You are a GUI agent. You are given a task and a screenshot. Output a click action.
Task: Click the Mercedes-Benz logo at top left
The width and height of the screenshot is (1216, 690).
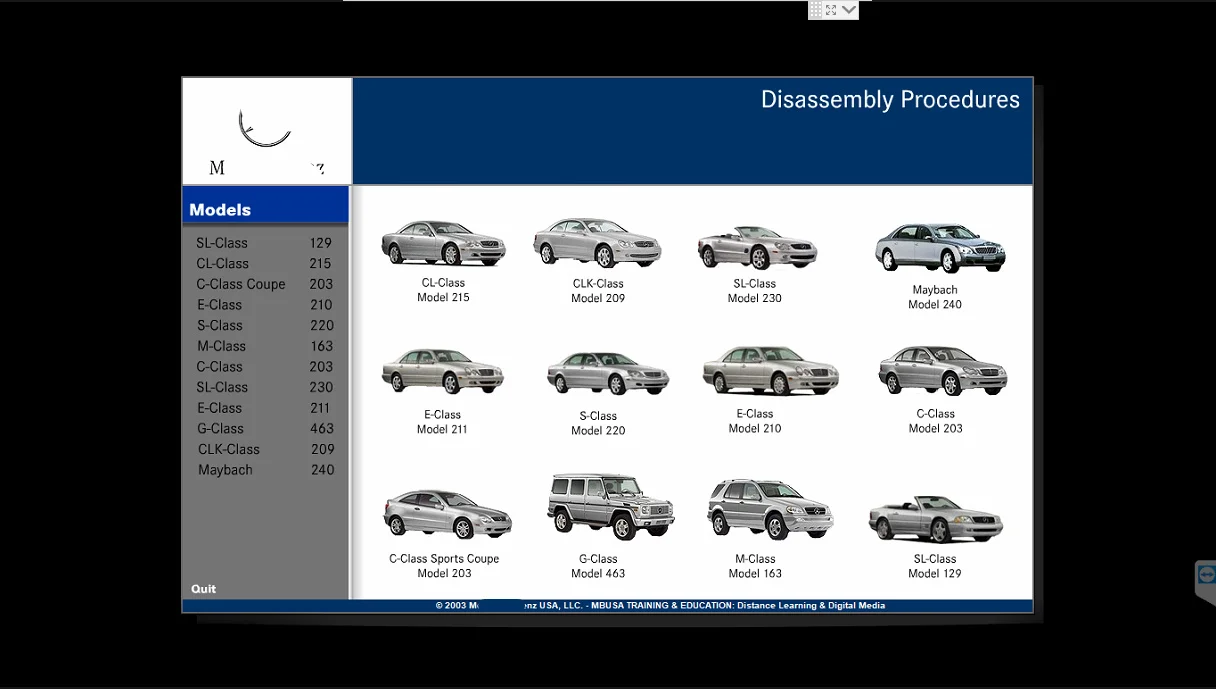click(266, 131)
